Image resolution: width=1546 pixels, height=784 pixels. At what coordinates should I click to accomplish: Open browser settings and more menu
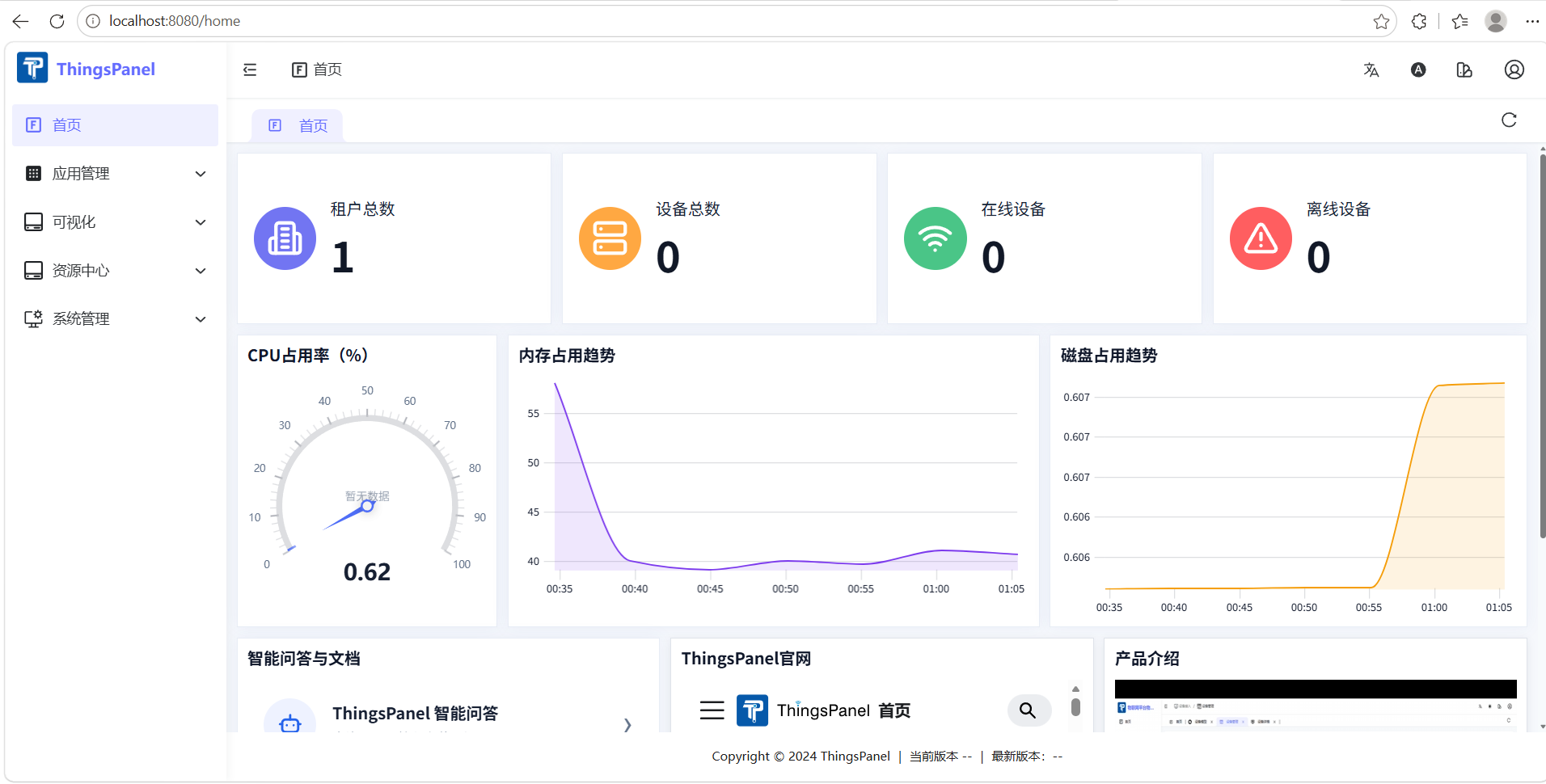(x=1532, y=21)
